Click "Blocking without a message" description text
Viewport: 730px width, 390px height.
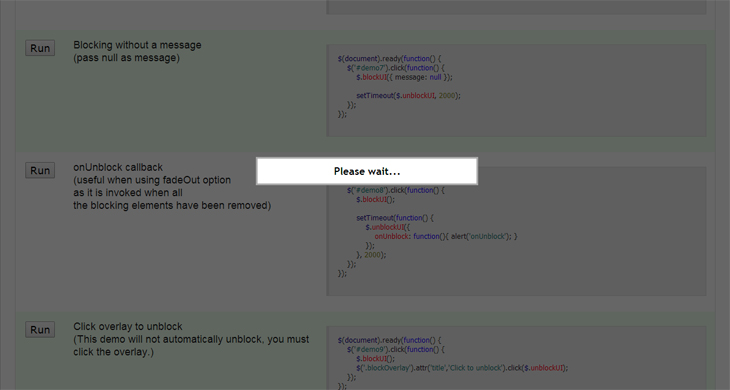click(x=137, y=45)
